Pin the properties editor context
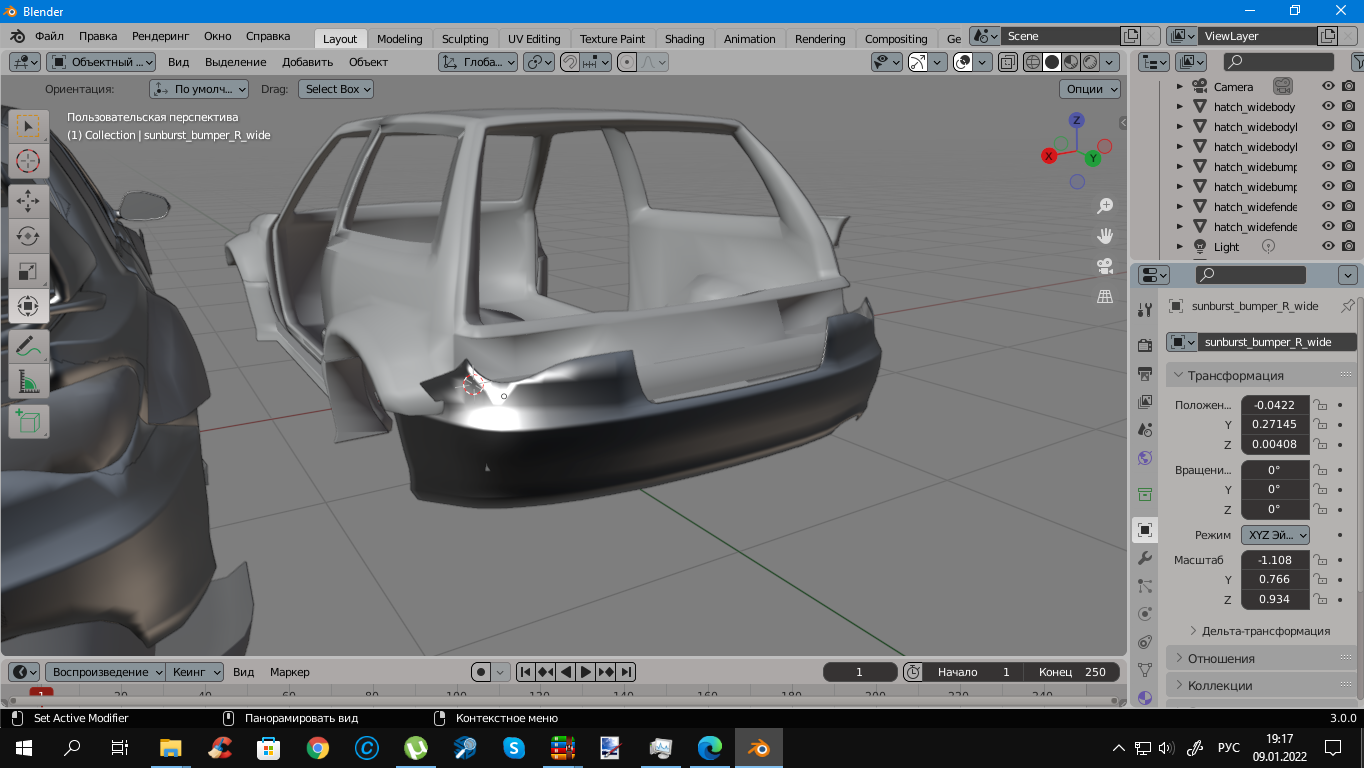 [x=1347, y=306]
